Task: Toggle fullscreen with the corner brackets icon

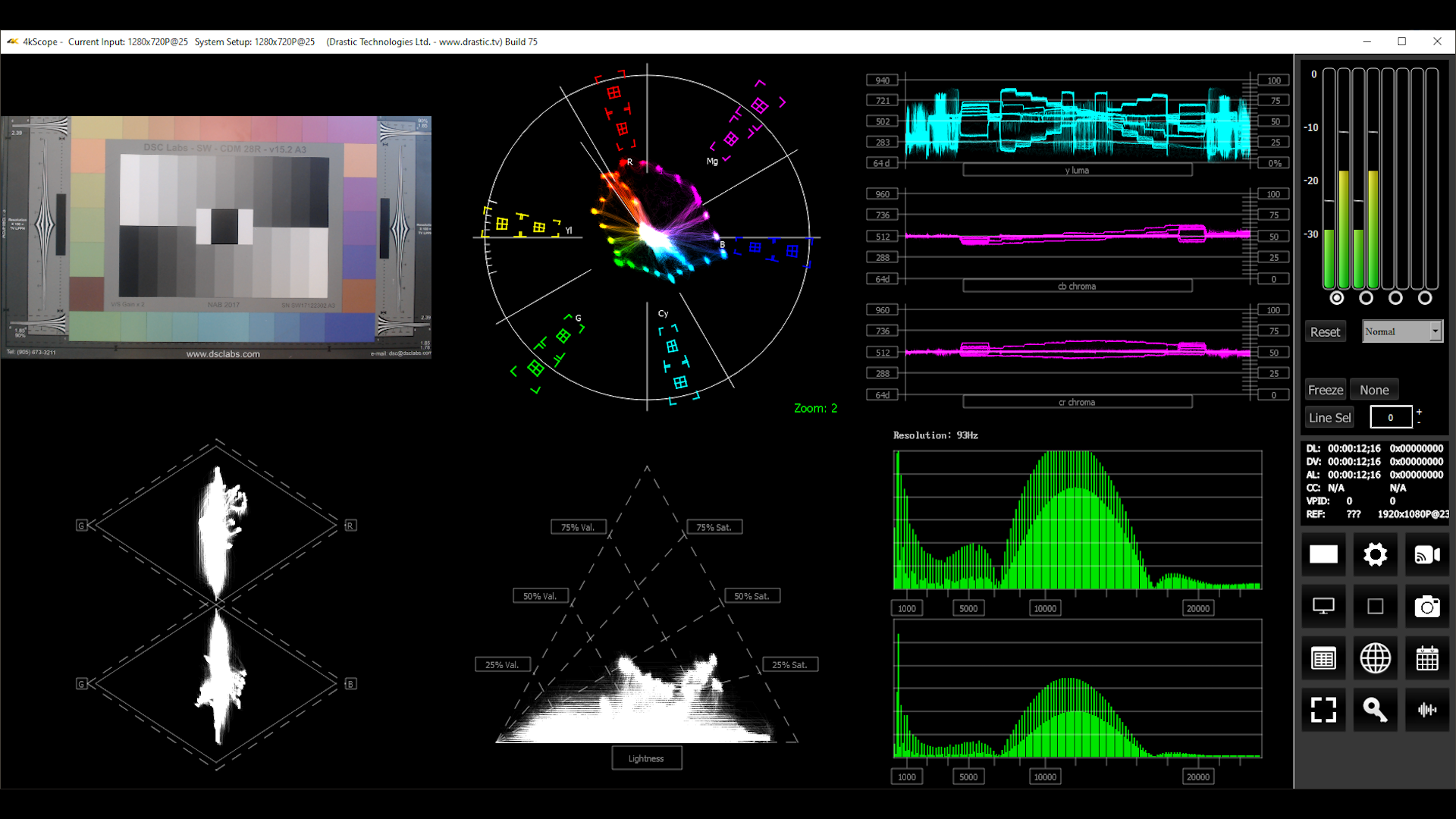Action: [x=1323, y=710]
